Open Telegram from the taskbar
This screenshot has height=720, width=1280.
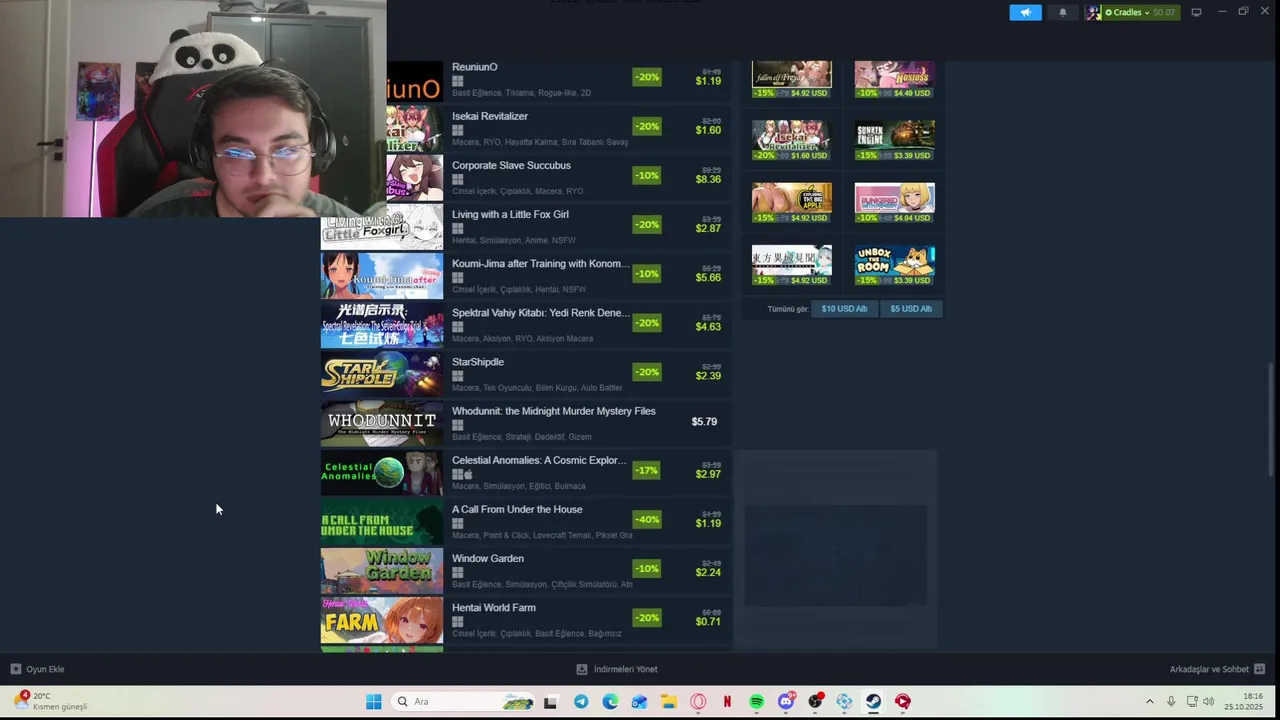(x=581, y=702)
